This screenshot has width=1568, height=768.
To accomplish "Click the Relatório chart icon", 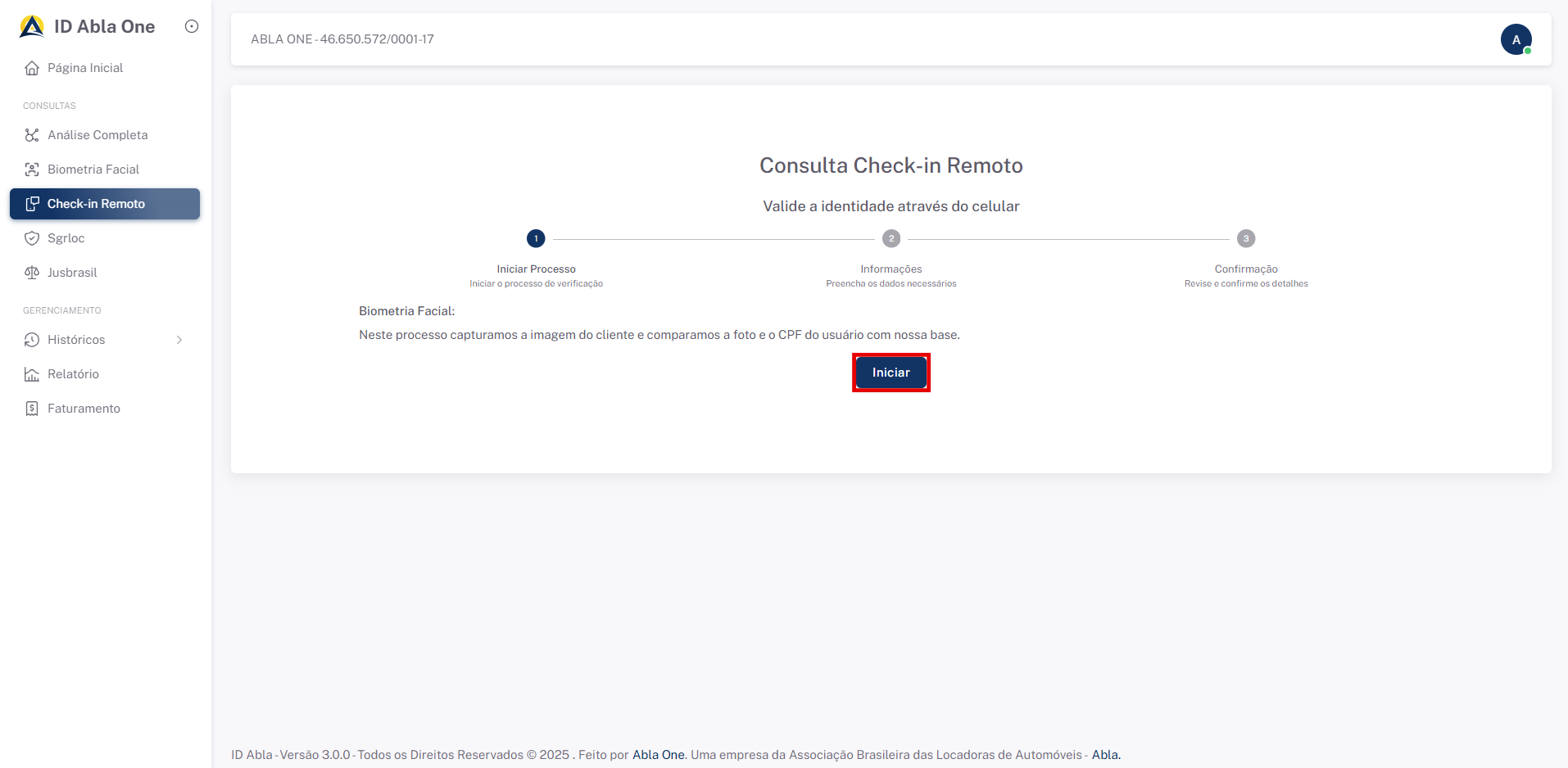I will pyautogui.click(x=32, y=374).
